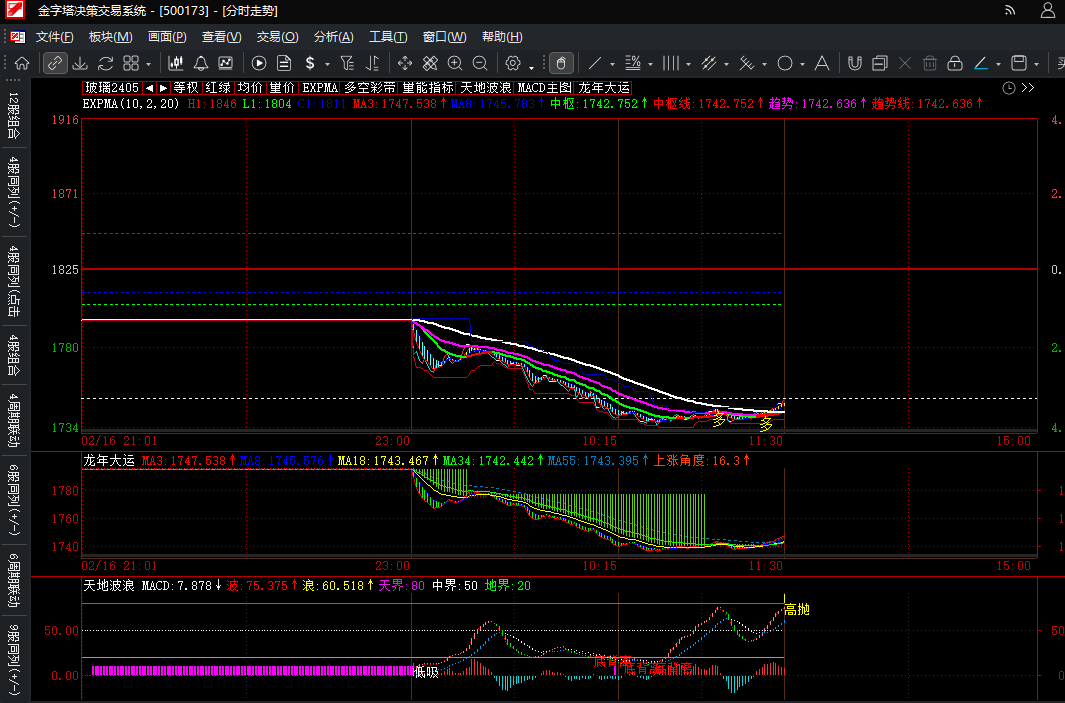The width and height of the screenshot is (1065, 703).
Task: Open the 帮助(H) menu
Action: [502, 37]
